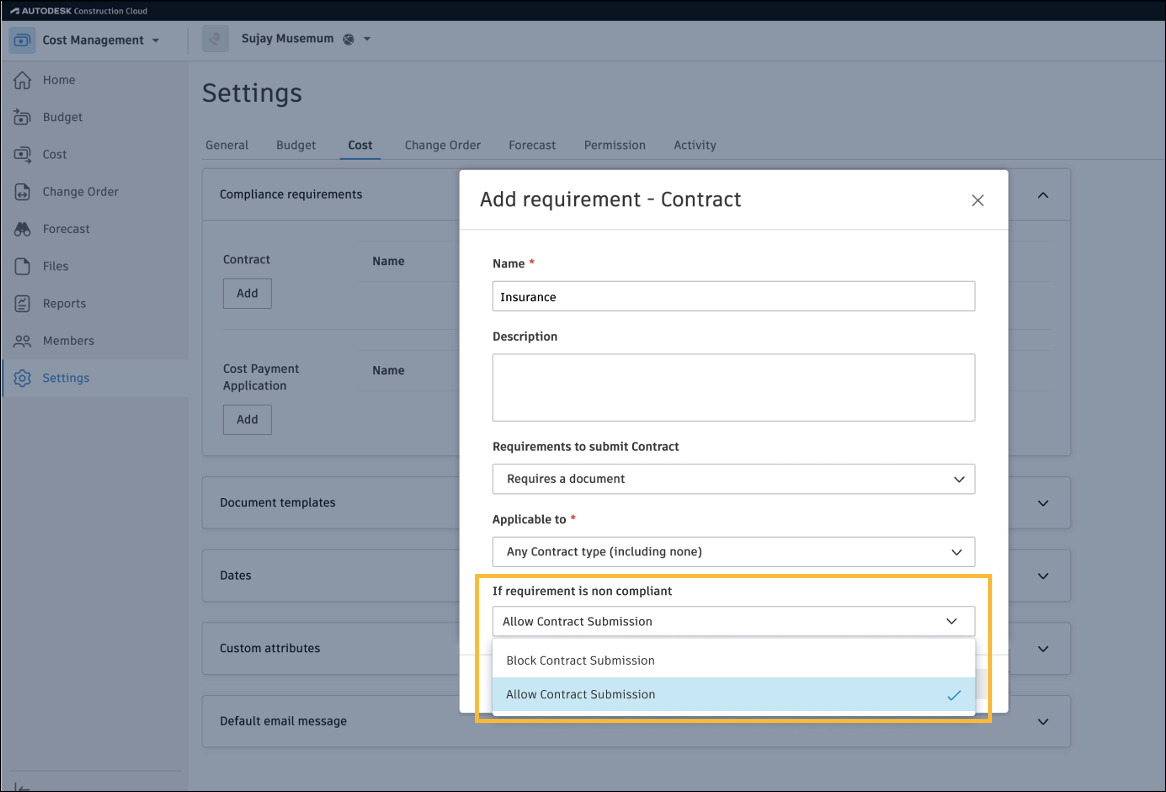Open Budget from the sidebar icon
This screenshot has width=1166, height=792.
coord(22,117)
